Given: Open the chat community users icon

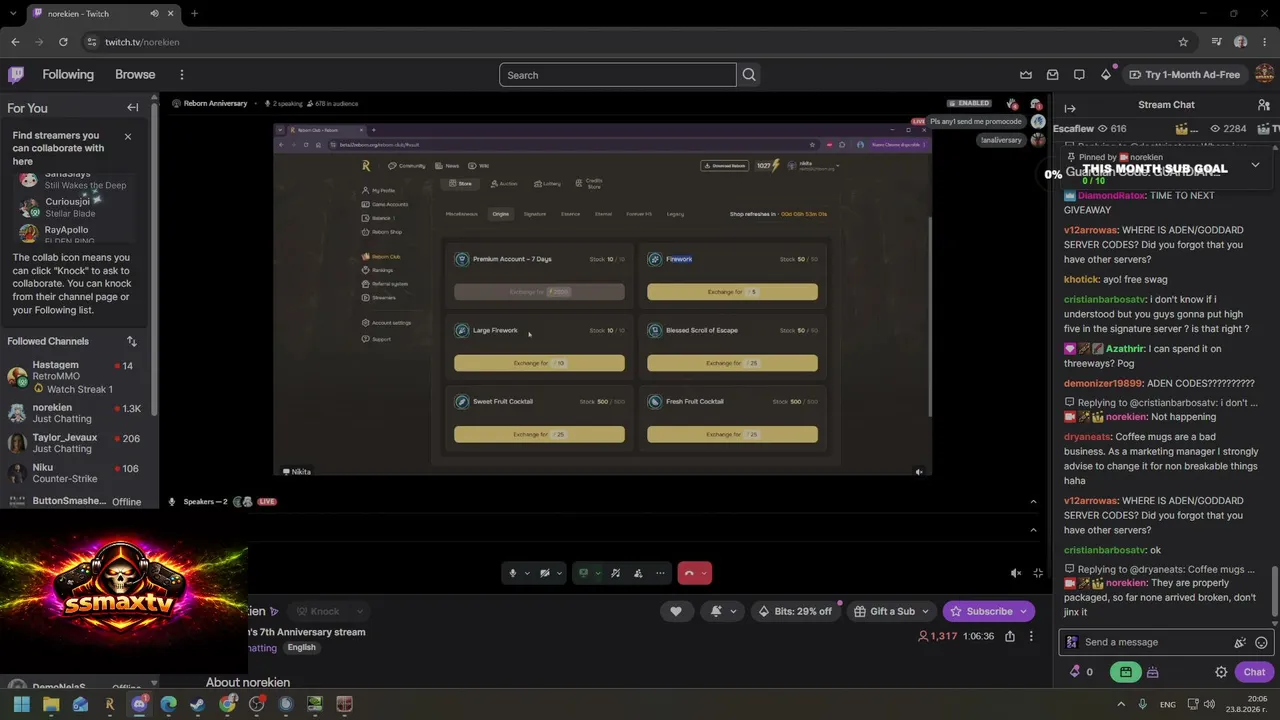Looking at the screenshot, I should (1263, 105).
